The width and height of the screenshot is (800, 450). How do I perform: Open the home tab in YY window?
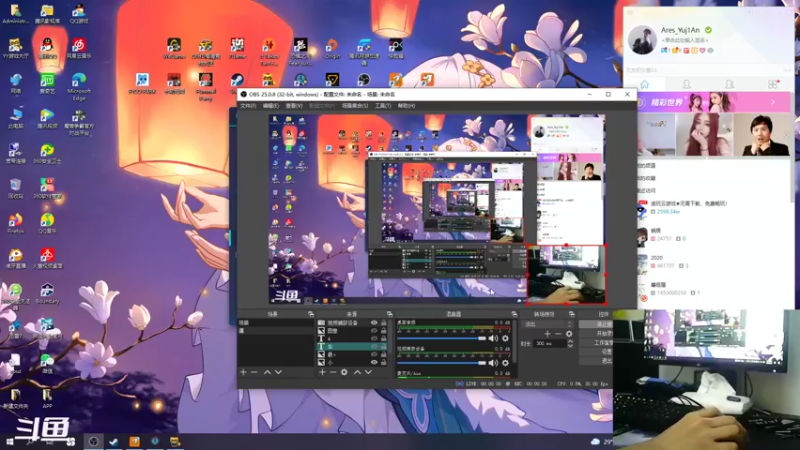tap(644, 84)
